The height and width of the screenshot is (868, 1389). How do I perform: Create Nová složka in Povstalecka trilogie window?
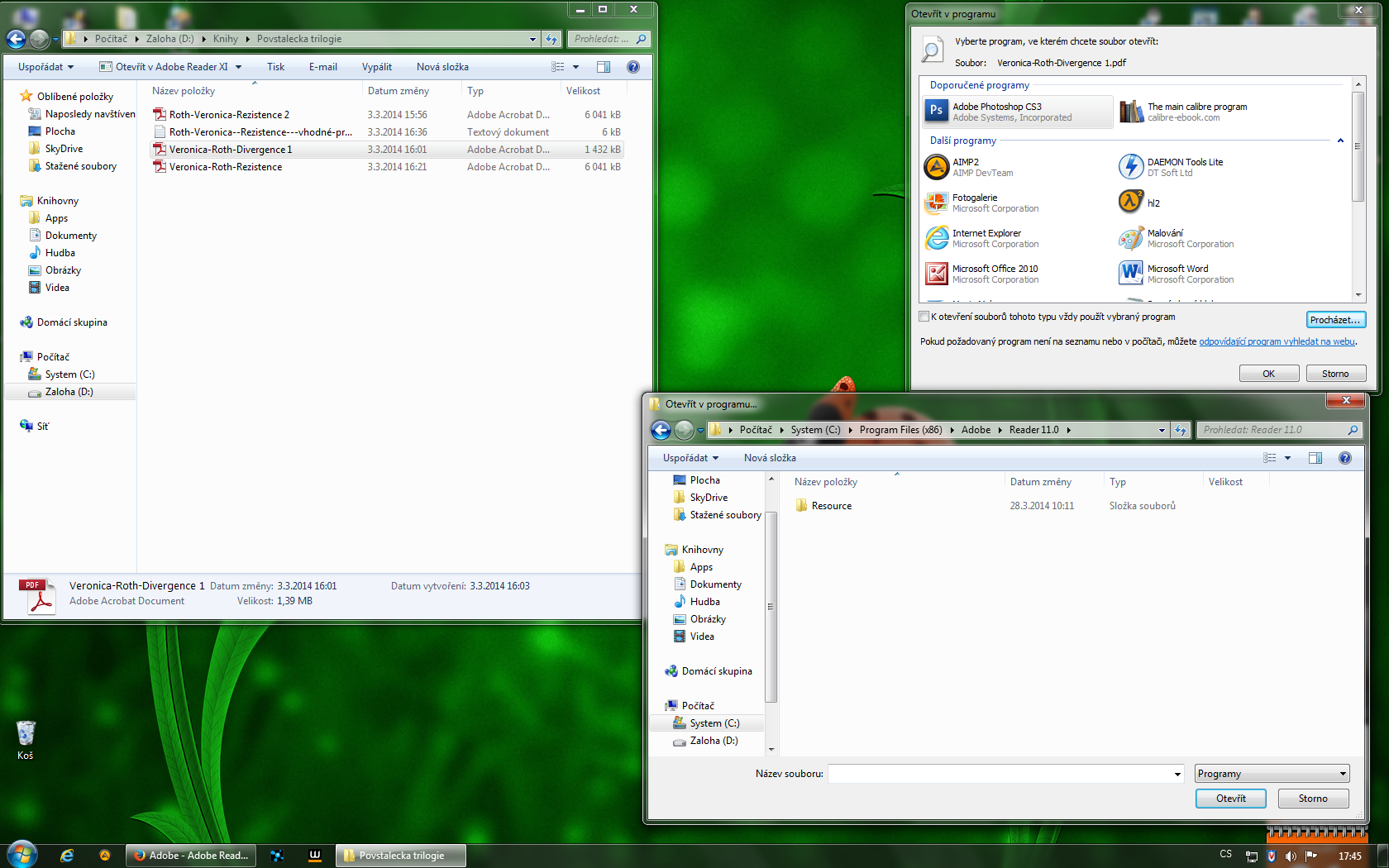pos(442,67)
